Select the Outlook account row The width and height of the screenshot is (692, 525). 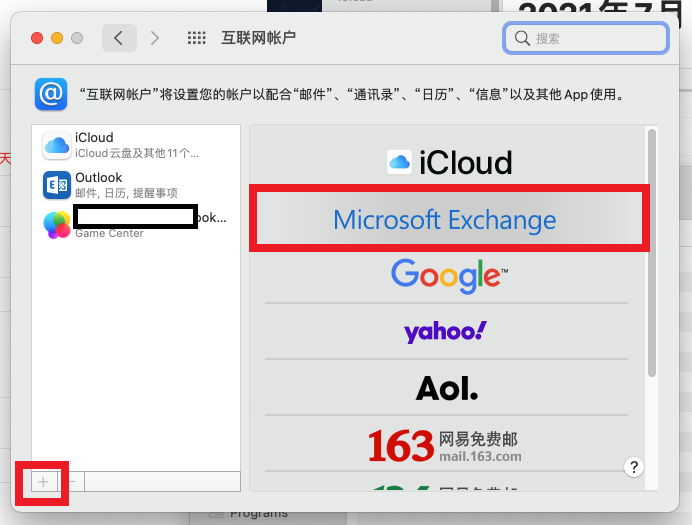click(x=136, y=185)
